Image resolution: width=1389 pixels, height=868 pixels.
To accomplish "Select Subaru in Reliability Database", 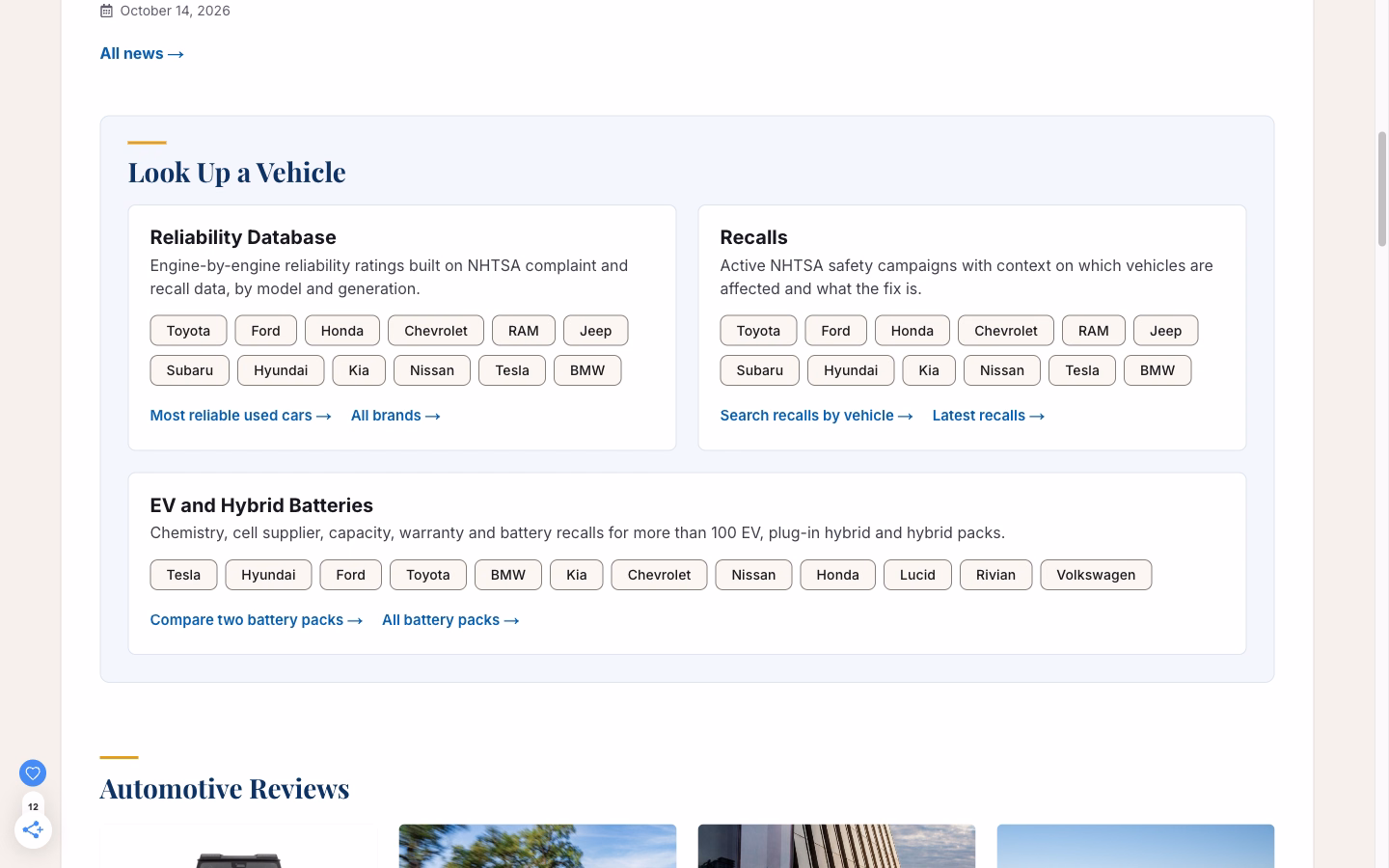I will coord(190,370).
